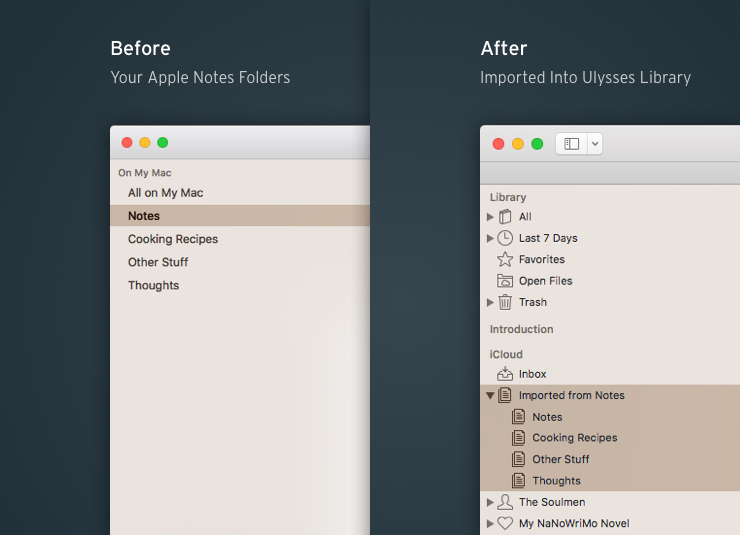Click the sheet icon beside Other Stuff group
Screen dimensions: 740x535
(519, 459)
